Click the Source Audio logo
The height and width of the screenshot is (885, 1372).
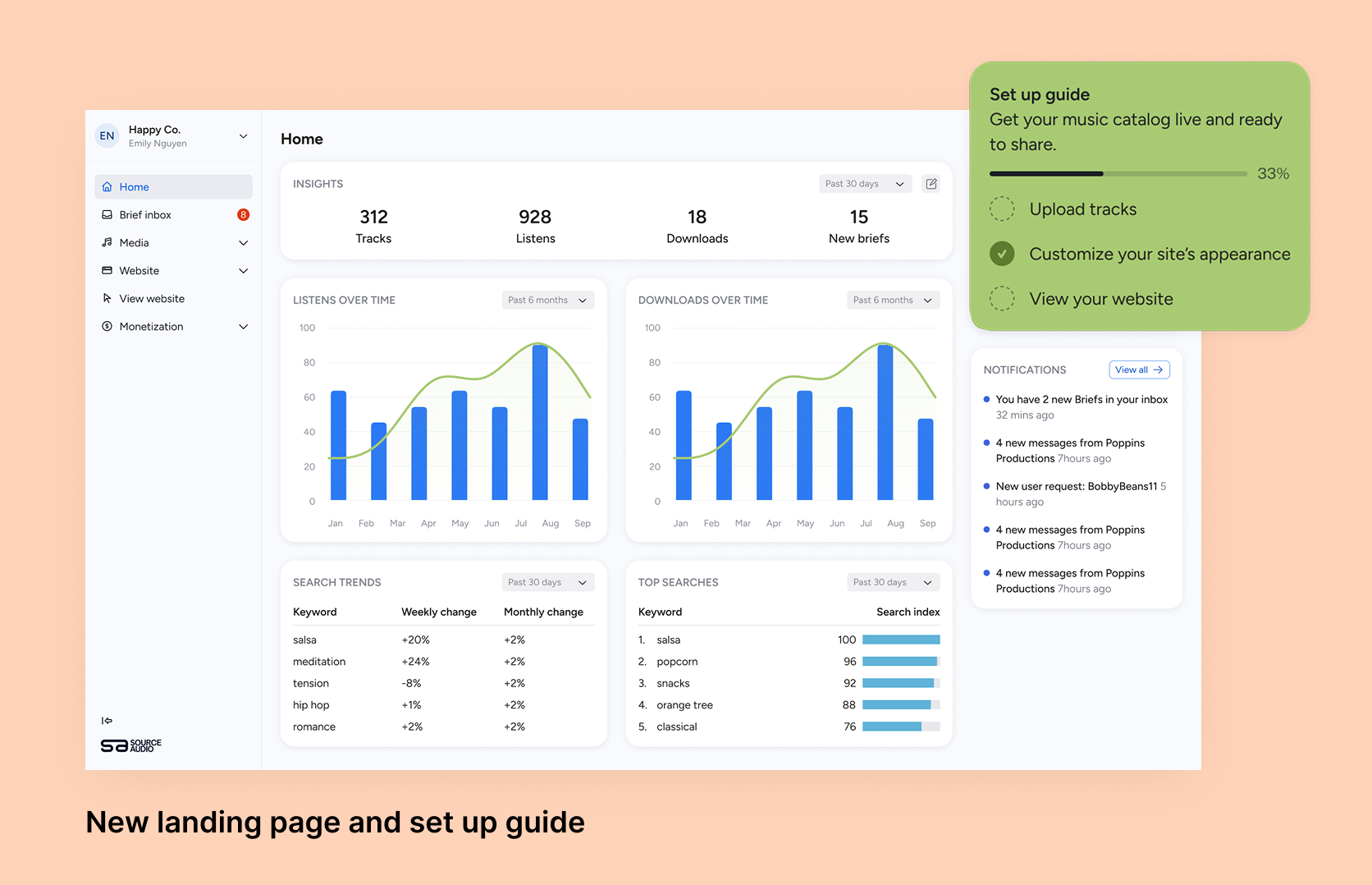[131, 745]
